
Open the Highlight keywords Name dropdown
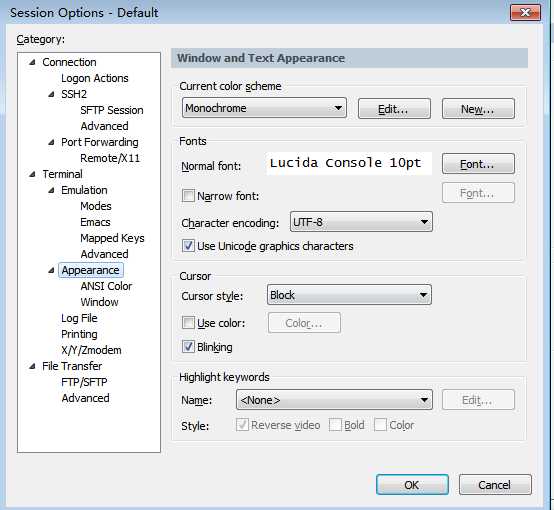(334, 400)
